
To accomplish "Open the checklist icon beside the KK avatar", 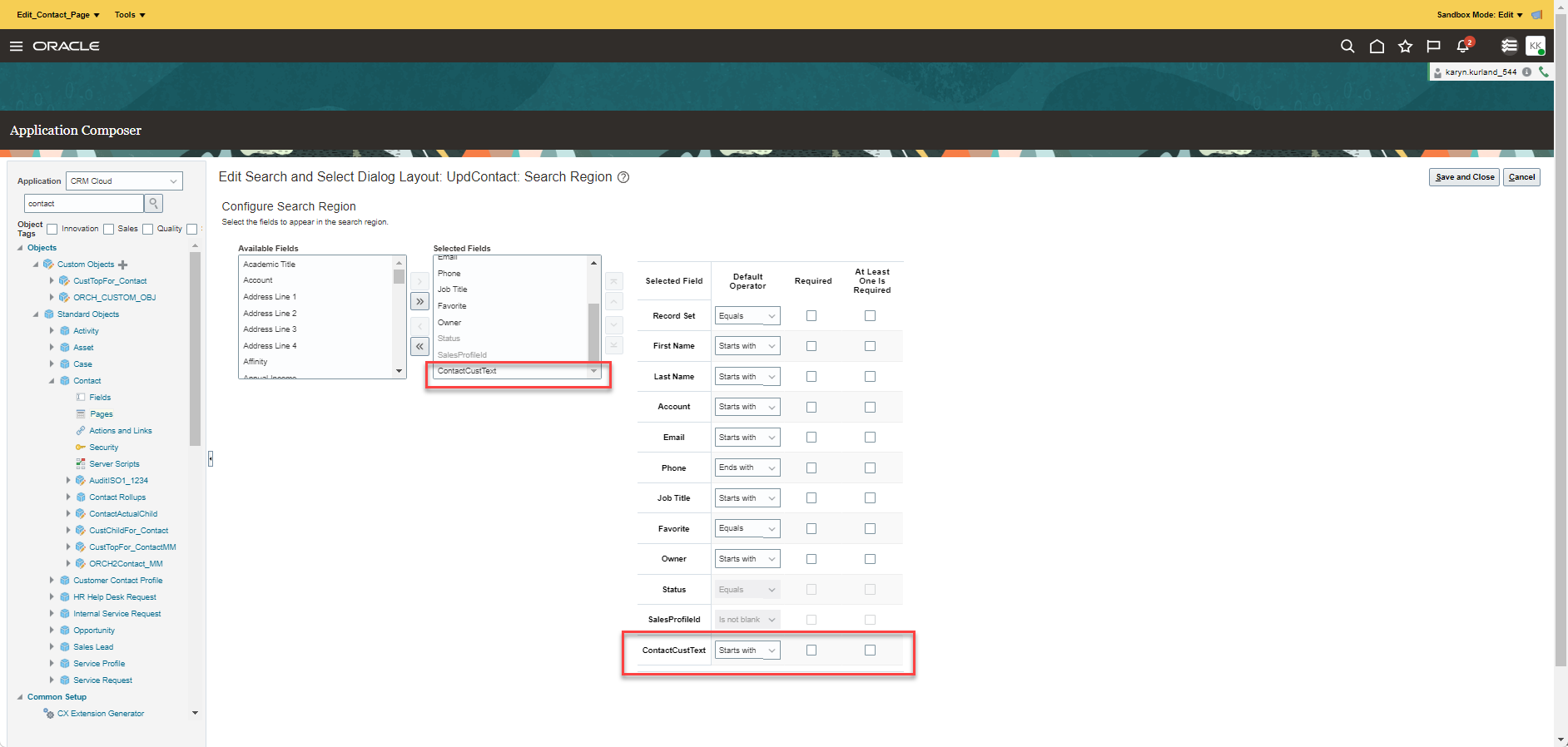I will click(x=1509, y=47).
